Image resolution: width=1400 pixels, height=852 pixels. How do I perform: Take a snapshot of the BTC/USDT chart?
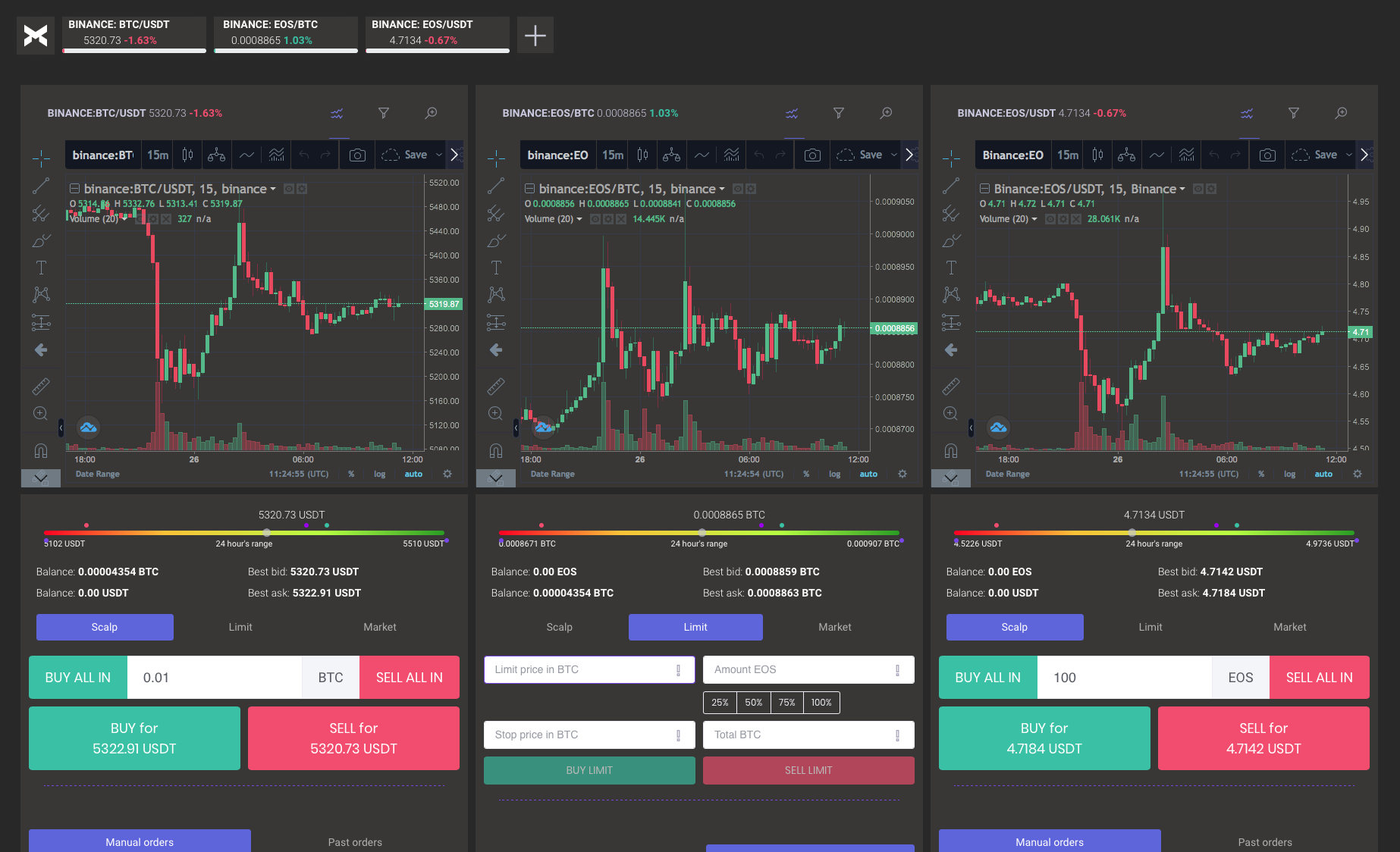point(357,155)
